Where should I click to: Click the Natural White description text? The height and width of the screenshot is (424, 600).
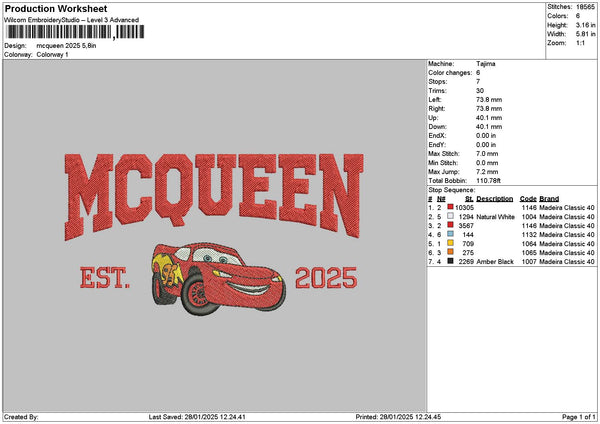pyautogui.click(x=495, y=217)
